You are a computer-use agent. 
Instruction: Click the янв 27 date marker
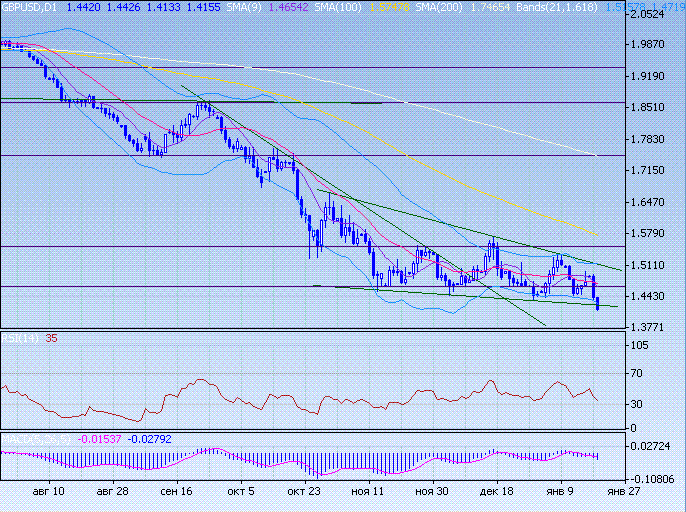pyautogui.click(x=623, y=492)
